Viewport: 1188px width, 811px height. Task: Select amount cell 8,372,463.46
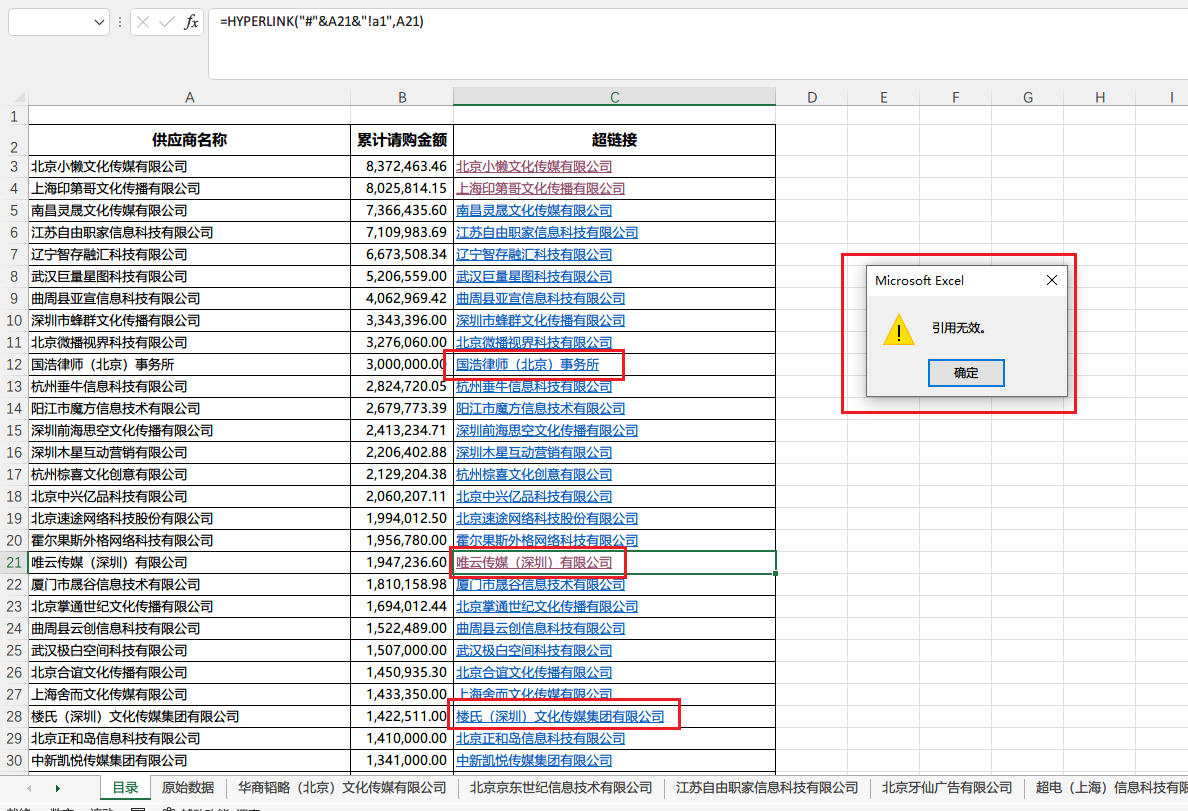click(402, 167)
